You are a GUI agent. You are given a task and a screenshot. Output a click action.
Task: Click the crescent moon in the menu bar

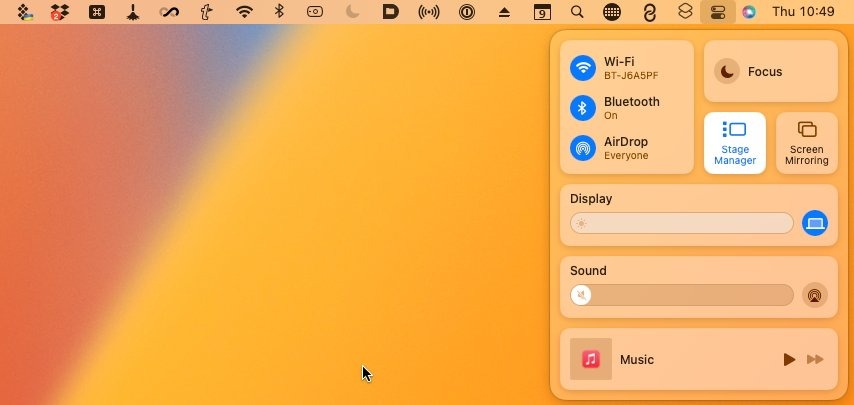(x=352, y=11)
